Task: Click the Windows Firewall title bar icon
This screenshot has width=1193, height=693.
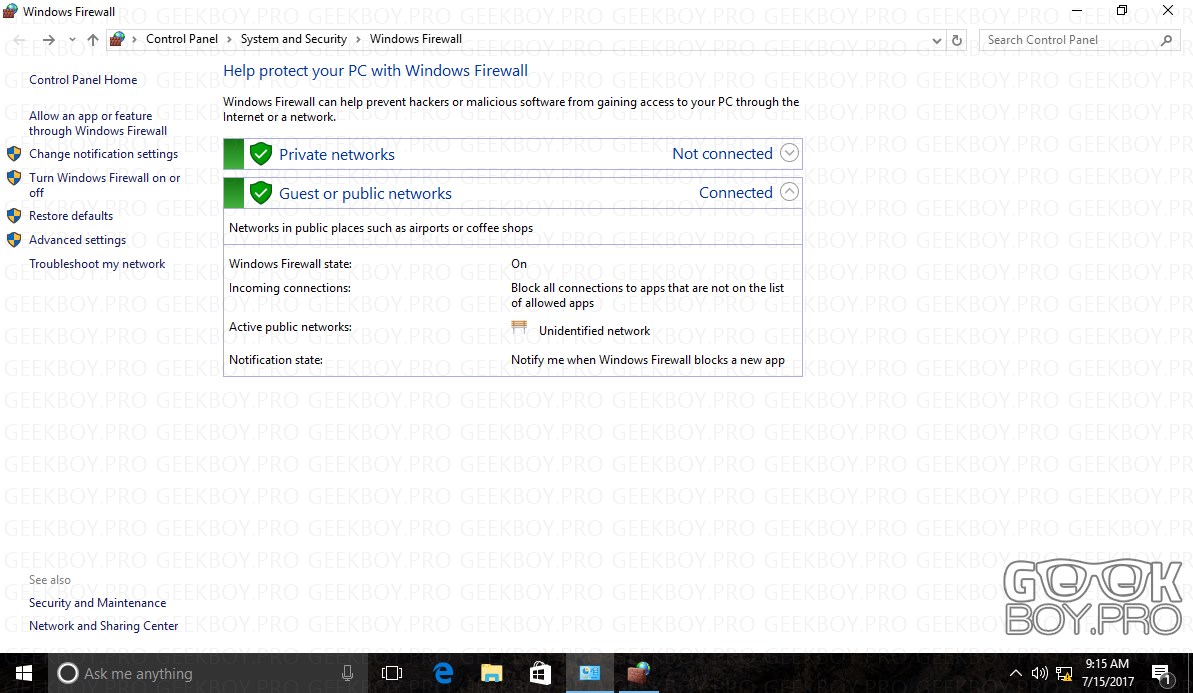Action: click(11, 11)
